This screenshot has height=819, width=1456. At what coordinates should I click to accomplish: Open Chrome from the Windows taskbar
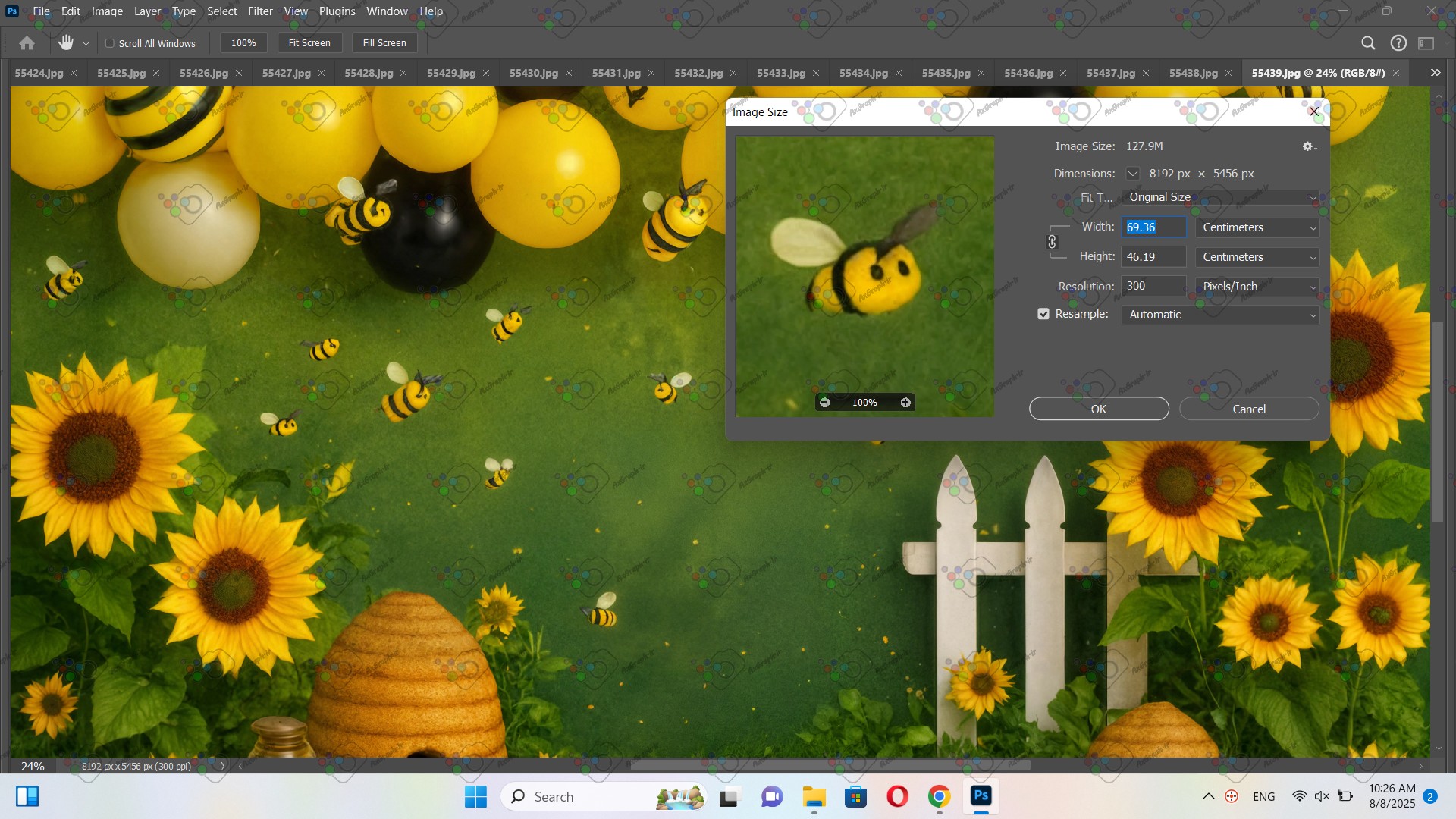[x=939, y=796]
